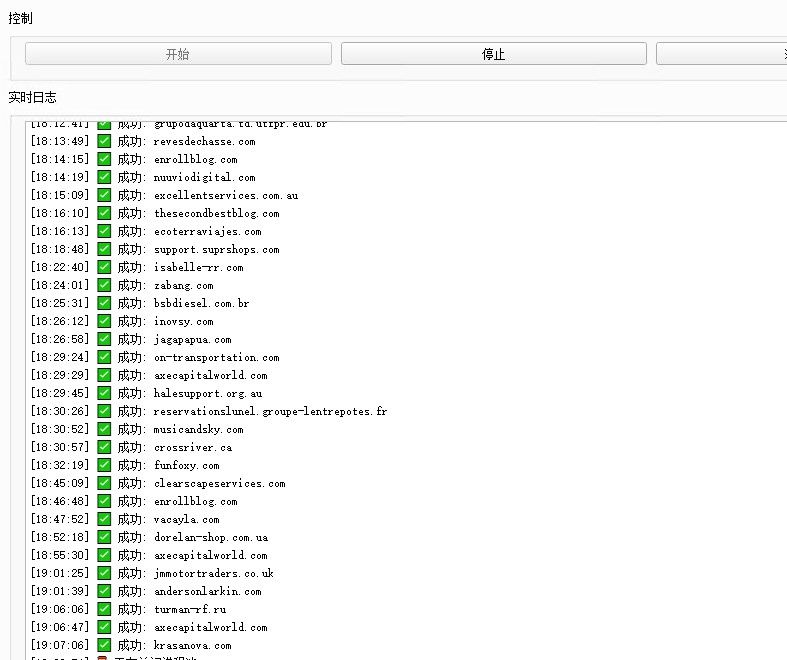Select the excellentservices.com.au log entry

[225, 195]
